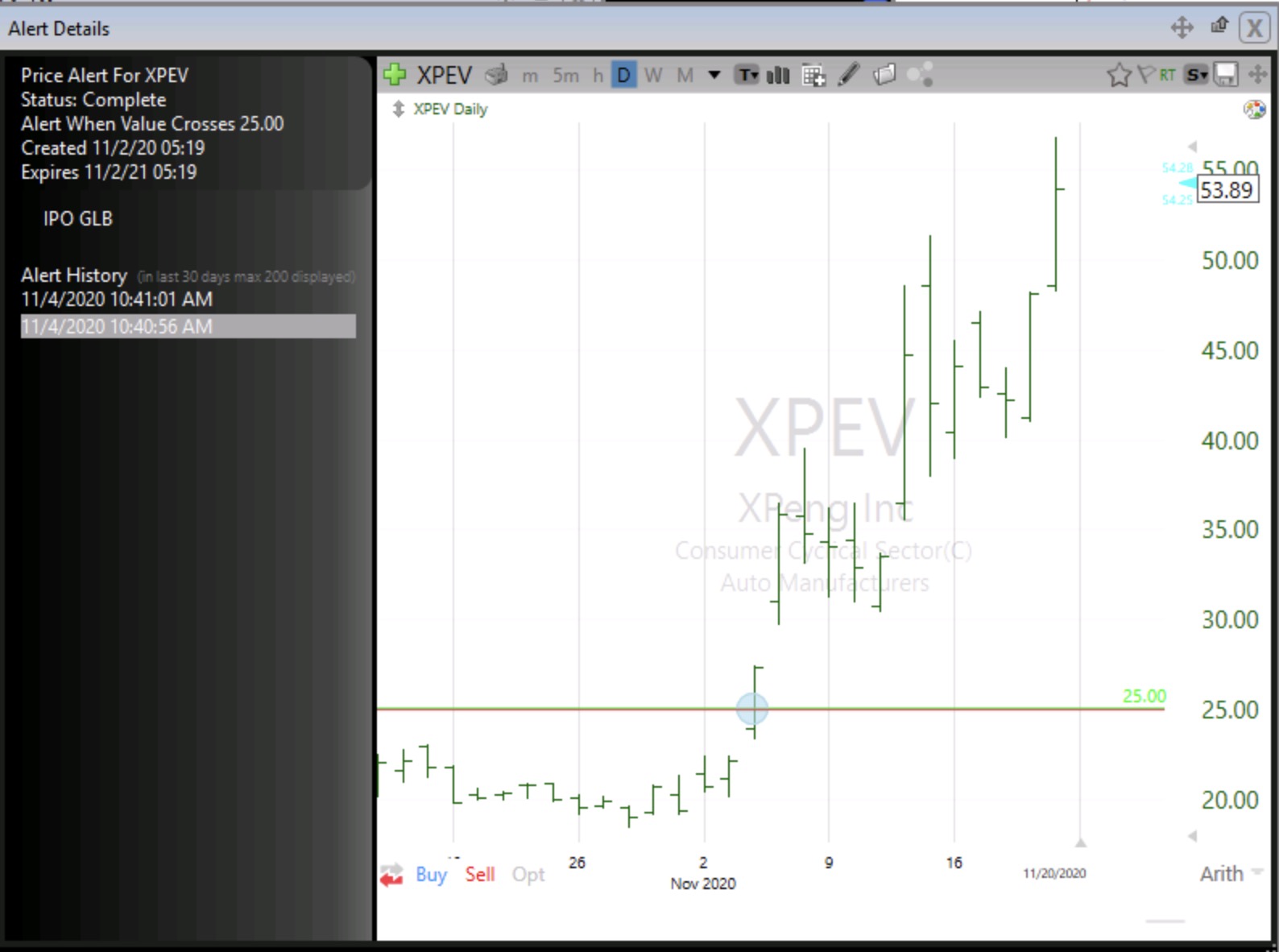Click the Buy button
This screenshot has width=1279, height=952.
click(431, 875)
